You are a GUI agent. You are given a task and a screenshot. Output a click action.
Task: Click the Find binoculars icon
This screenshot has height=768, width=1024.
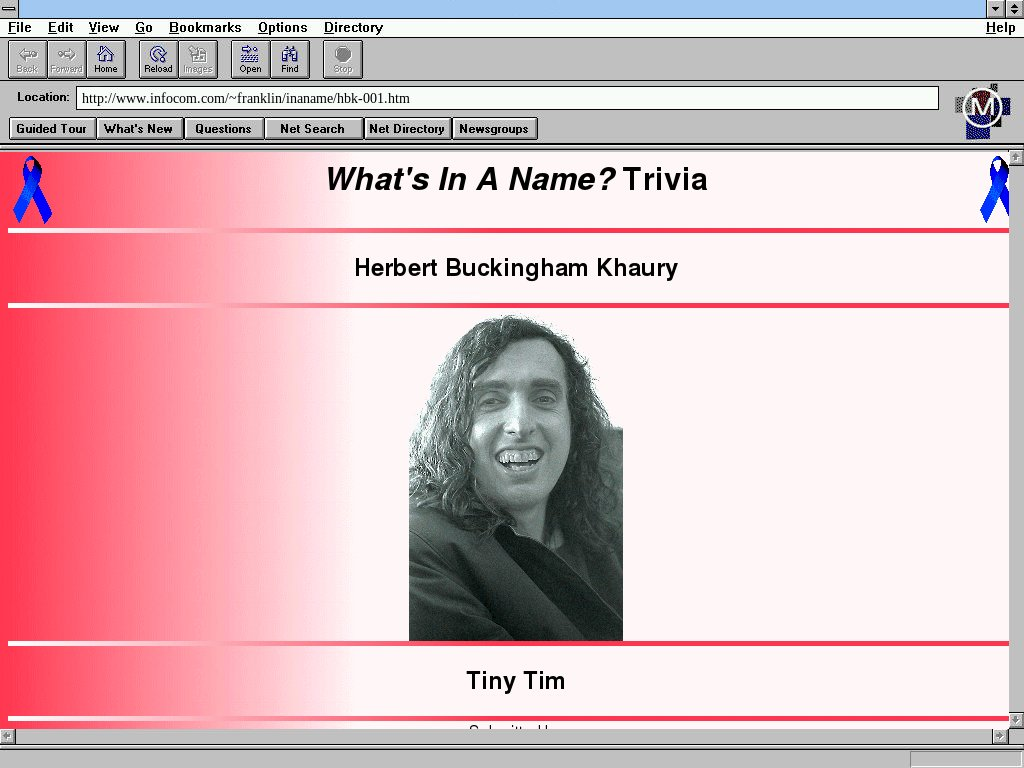pos(290,59)
